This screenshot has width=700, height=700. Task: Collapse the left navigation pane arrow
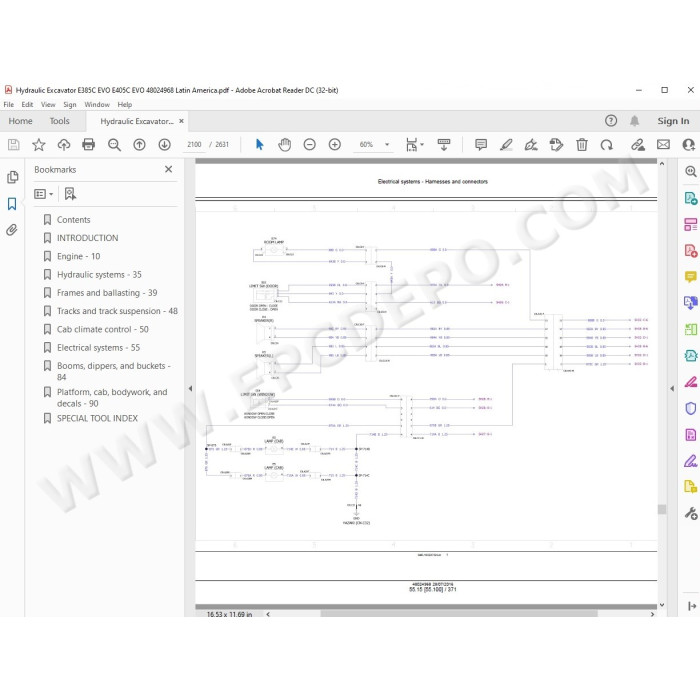pyautogui.click(x=190, y=388)
